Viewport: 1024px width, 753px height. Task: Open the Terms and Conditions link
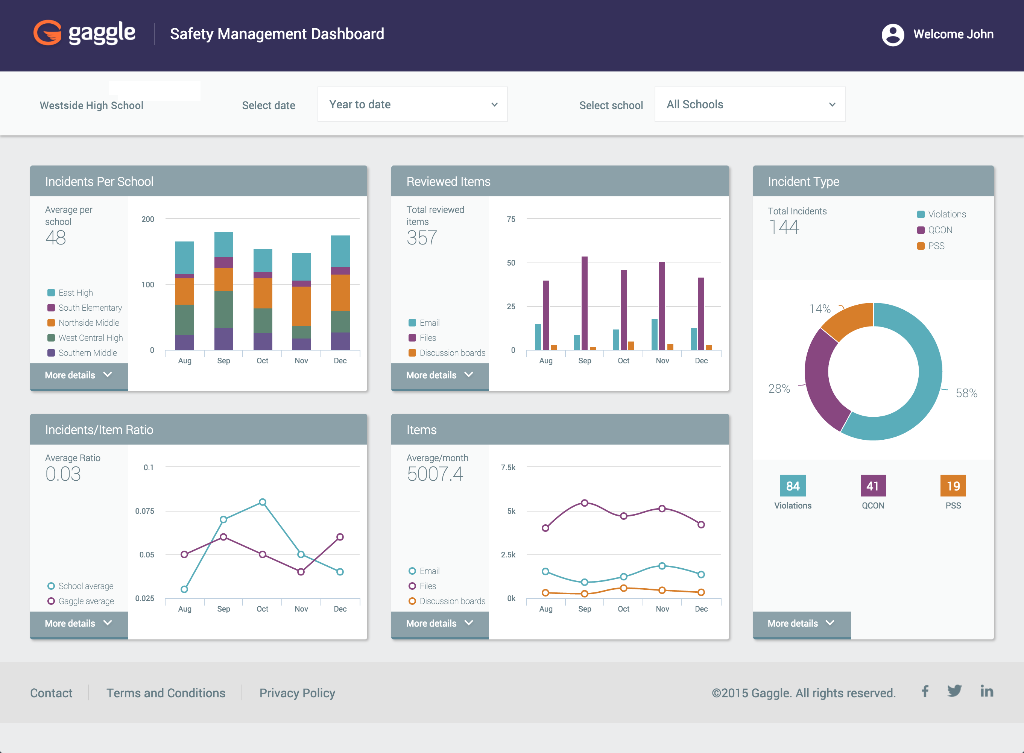point(166,692)
